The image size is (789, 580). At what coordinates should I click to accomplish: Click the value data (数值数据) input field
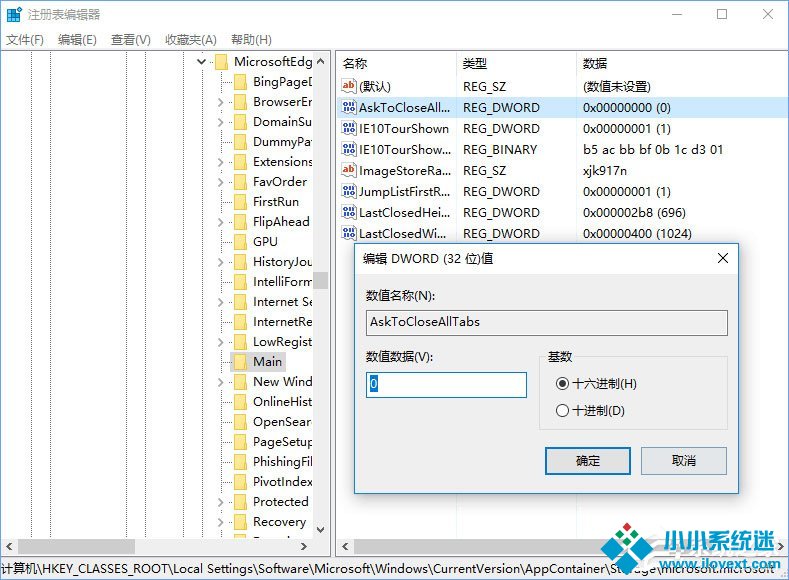click(446, 384)
